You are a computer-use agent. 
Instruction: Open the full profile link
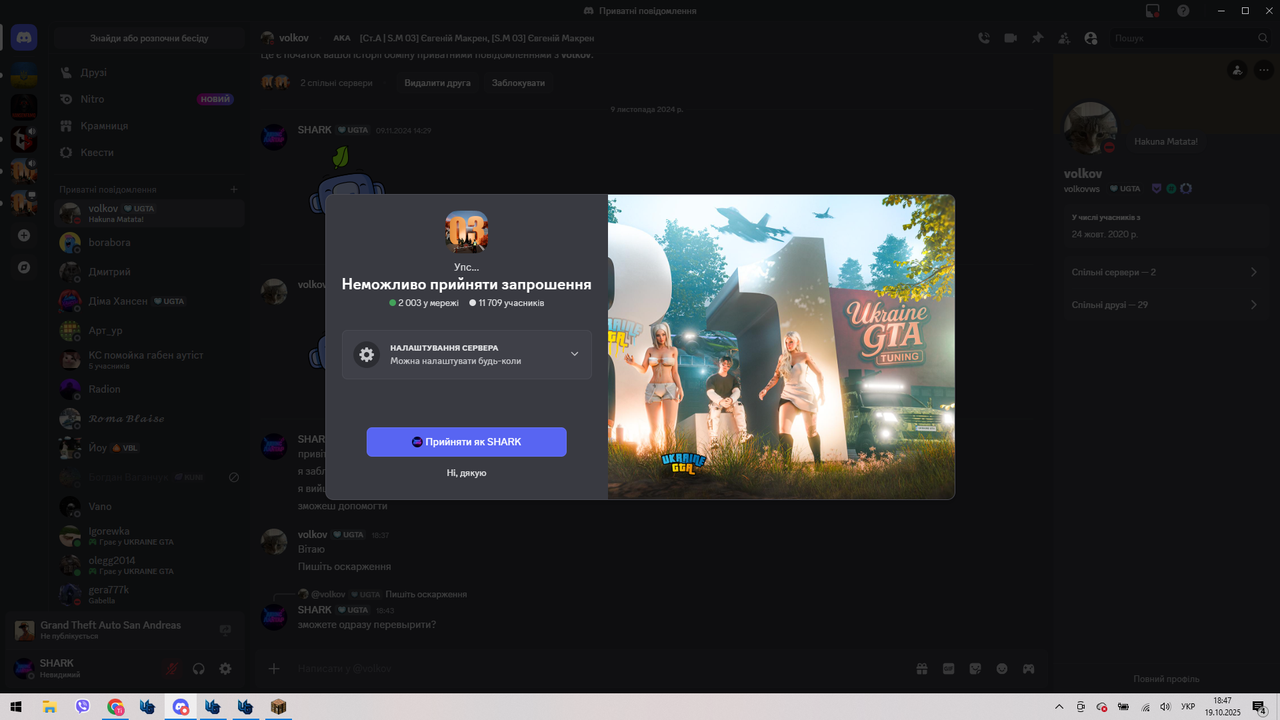point(1166,679)
